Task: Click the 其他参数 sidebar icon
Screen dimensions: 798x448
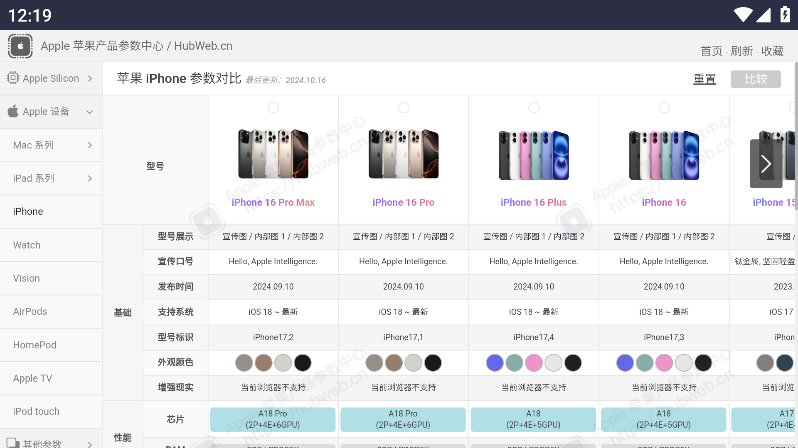Action: coord(13,443)
